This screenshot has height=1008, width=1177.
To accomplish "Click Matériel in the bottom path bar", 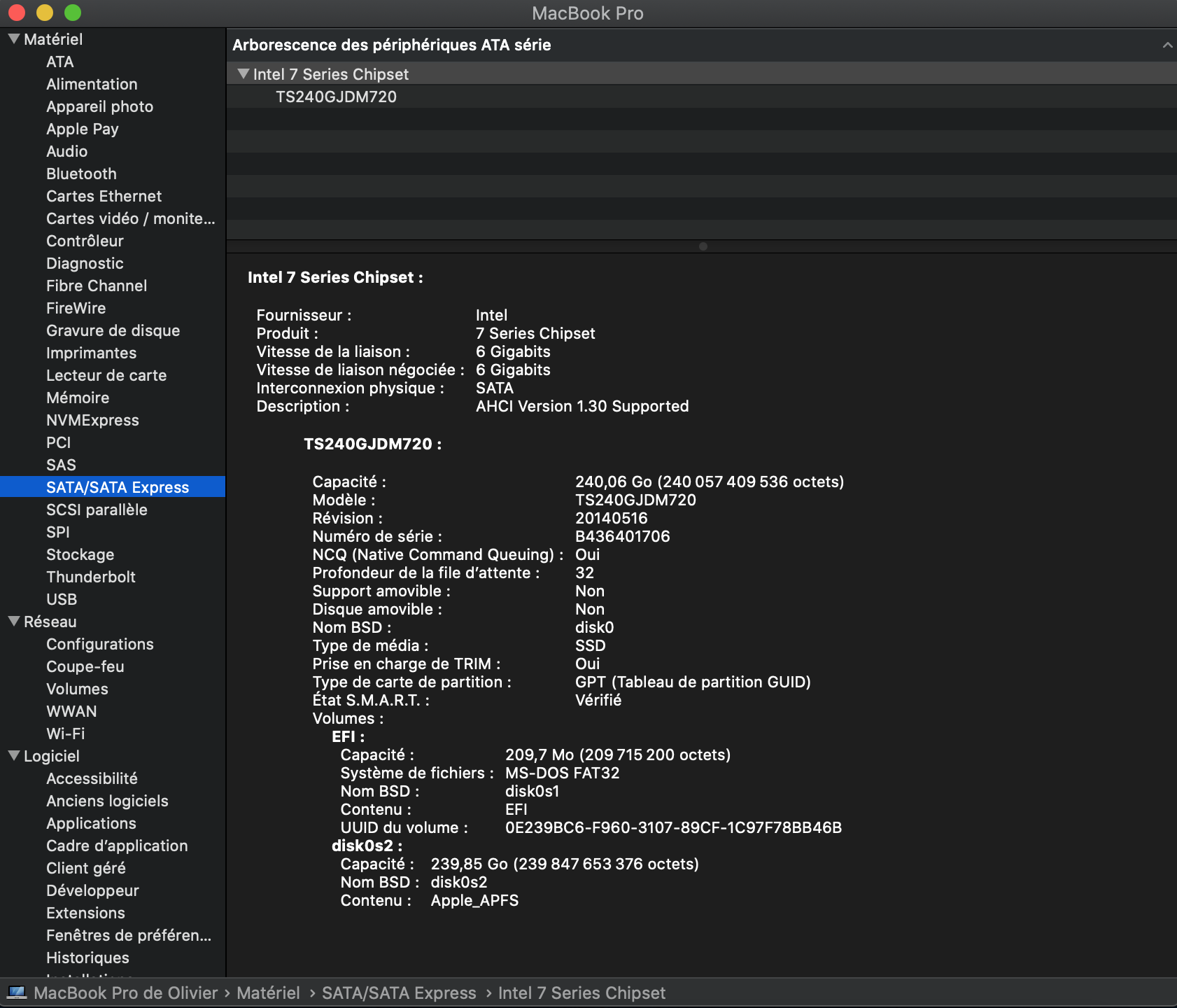I will pos(268,993).
